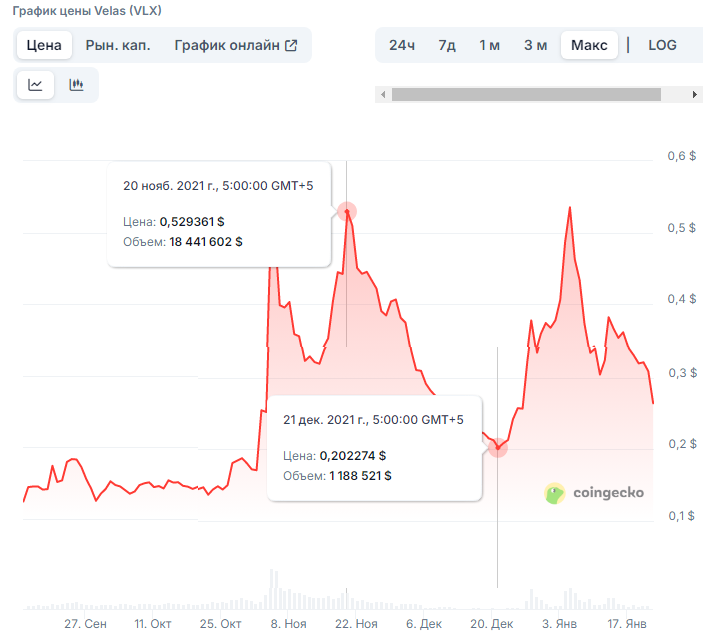Select the Цена tab
720x638 pixels.
pyautogui.click(x=44, y=45)
